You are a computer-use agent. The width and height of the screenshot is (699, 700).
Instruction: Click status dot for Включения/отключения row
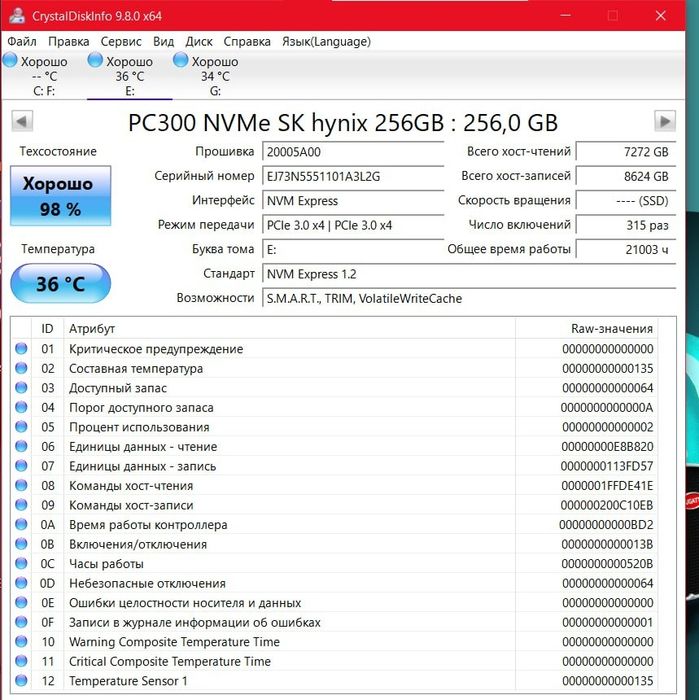tap(21, 544)
